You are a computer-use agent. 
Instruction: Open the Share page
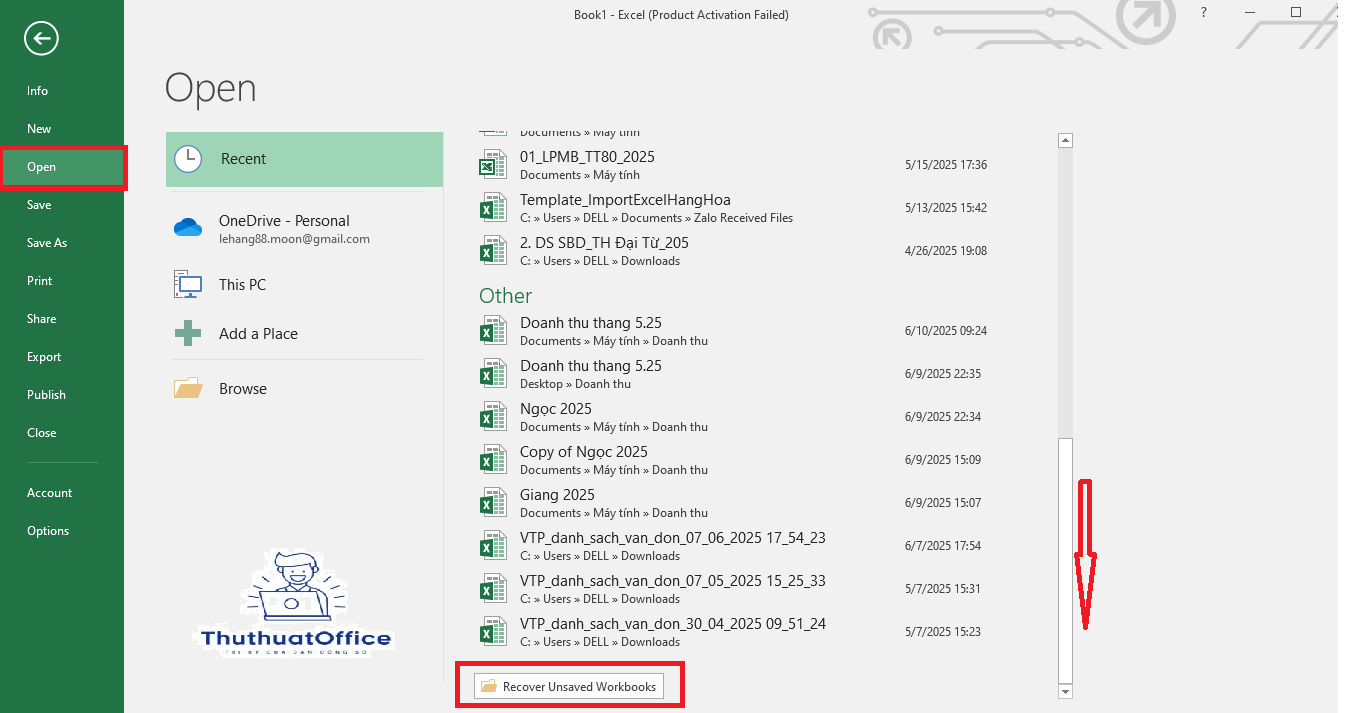pyautogui.click(x=62, y=319)
